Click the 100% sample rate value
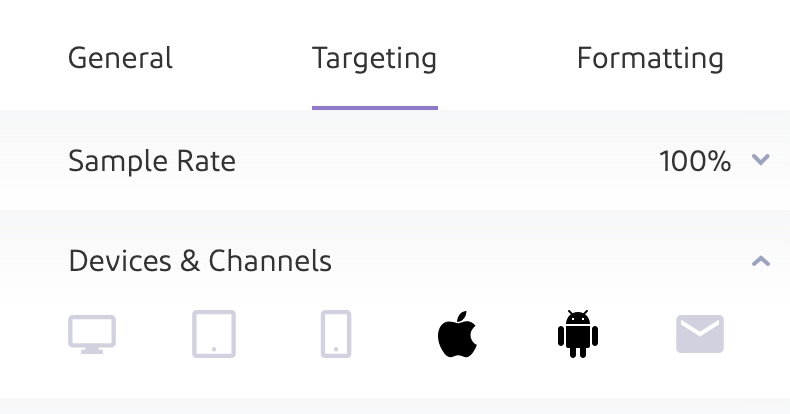 pyautogui.click(x=695, y=160)
